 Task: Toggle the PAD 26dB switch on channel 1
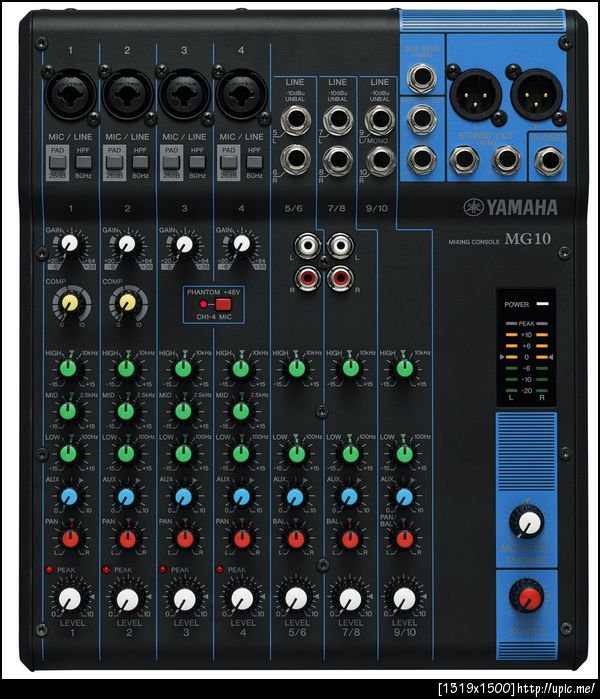tap(57, 163)
